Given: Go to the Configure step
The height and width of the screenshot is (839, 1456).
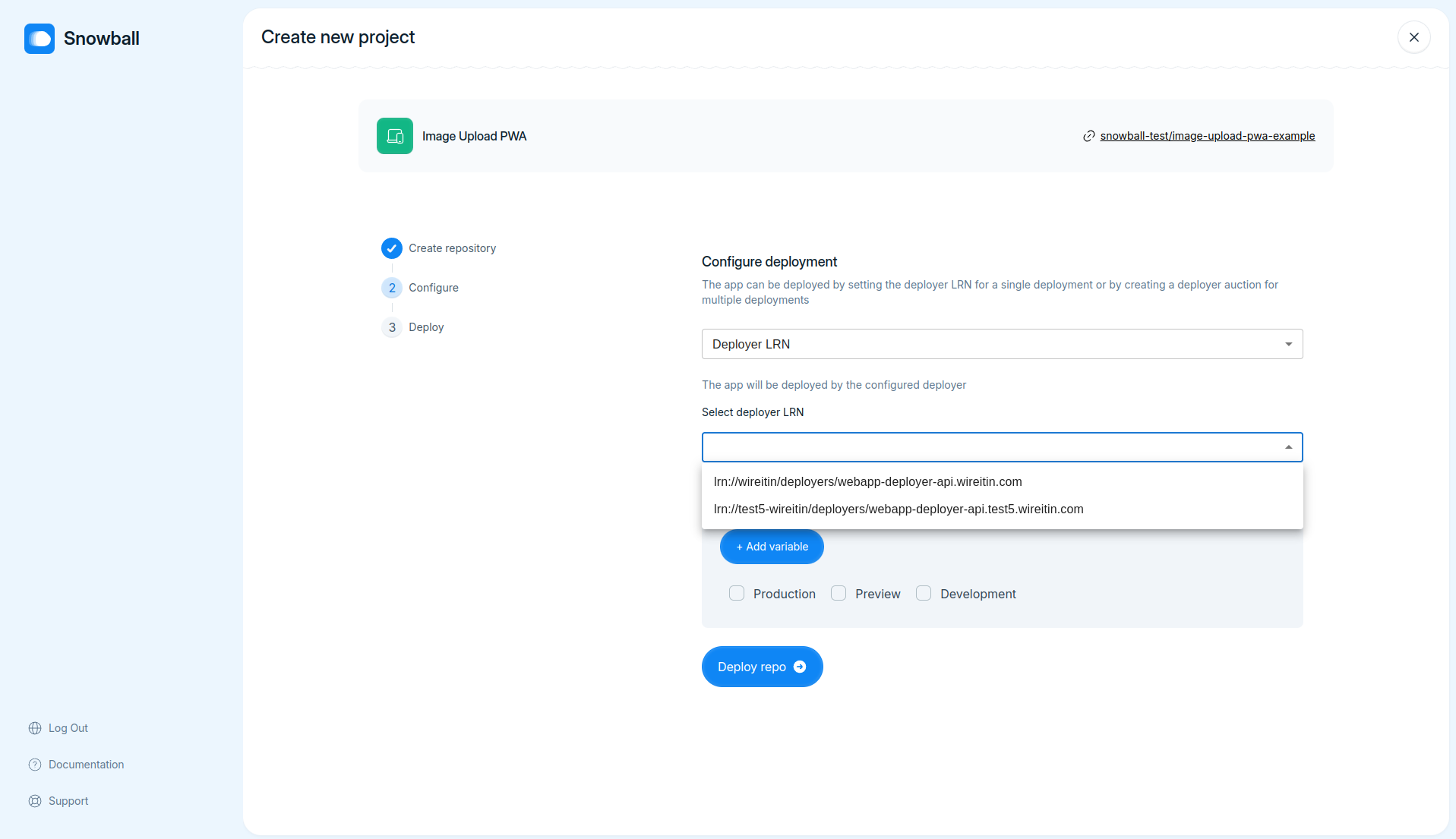Looking at the screenshot, I should pyautogui.click(x=433, y=288).
